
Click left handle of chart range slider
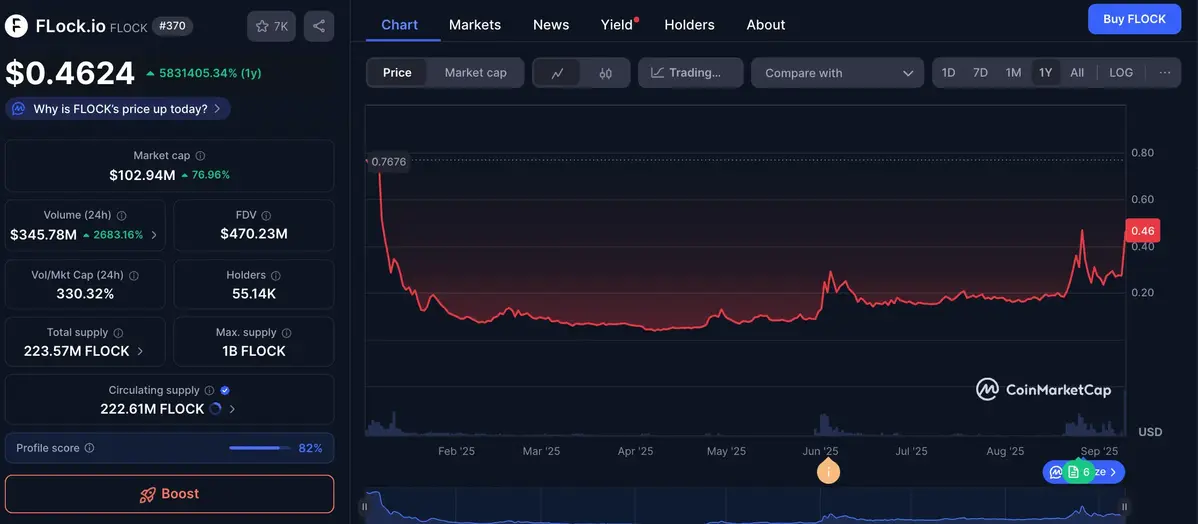tap(365, 507)
